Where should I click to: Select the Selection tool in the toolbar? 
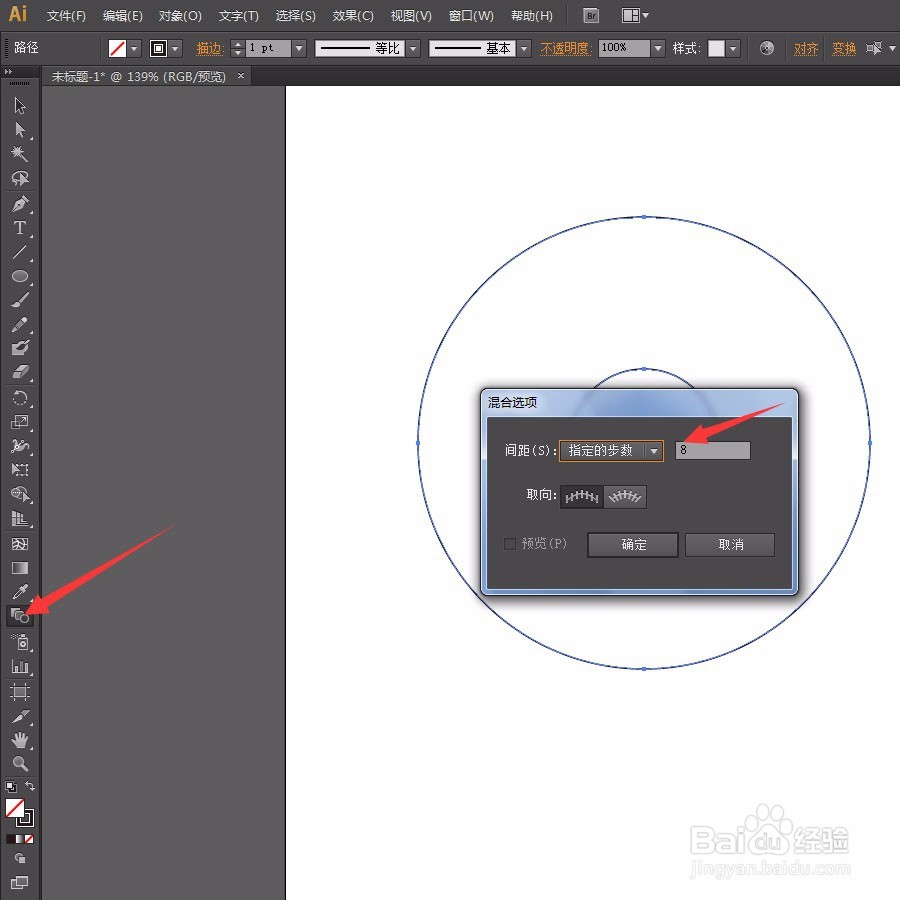20,105
